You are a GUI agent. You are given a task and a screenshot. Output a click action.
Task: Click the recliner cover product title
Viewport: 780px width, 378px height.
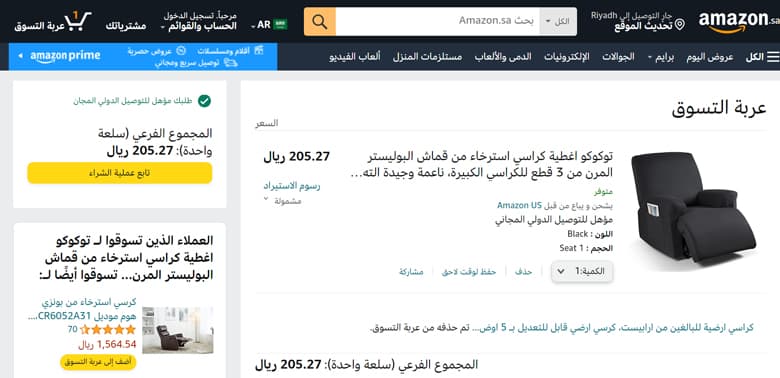[x=481, y=165]
